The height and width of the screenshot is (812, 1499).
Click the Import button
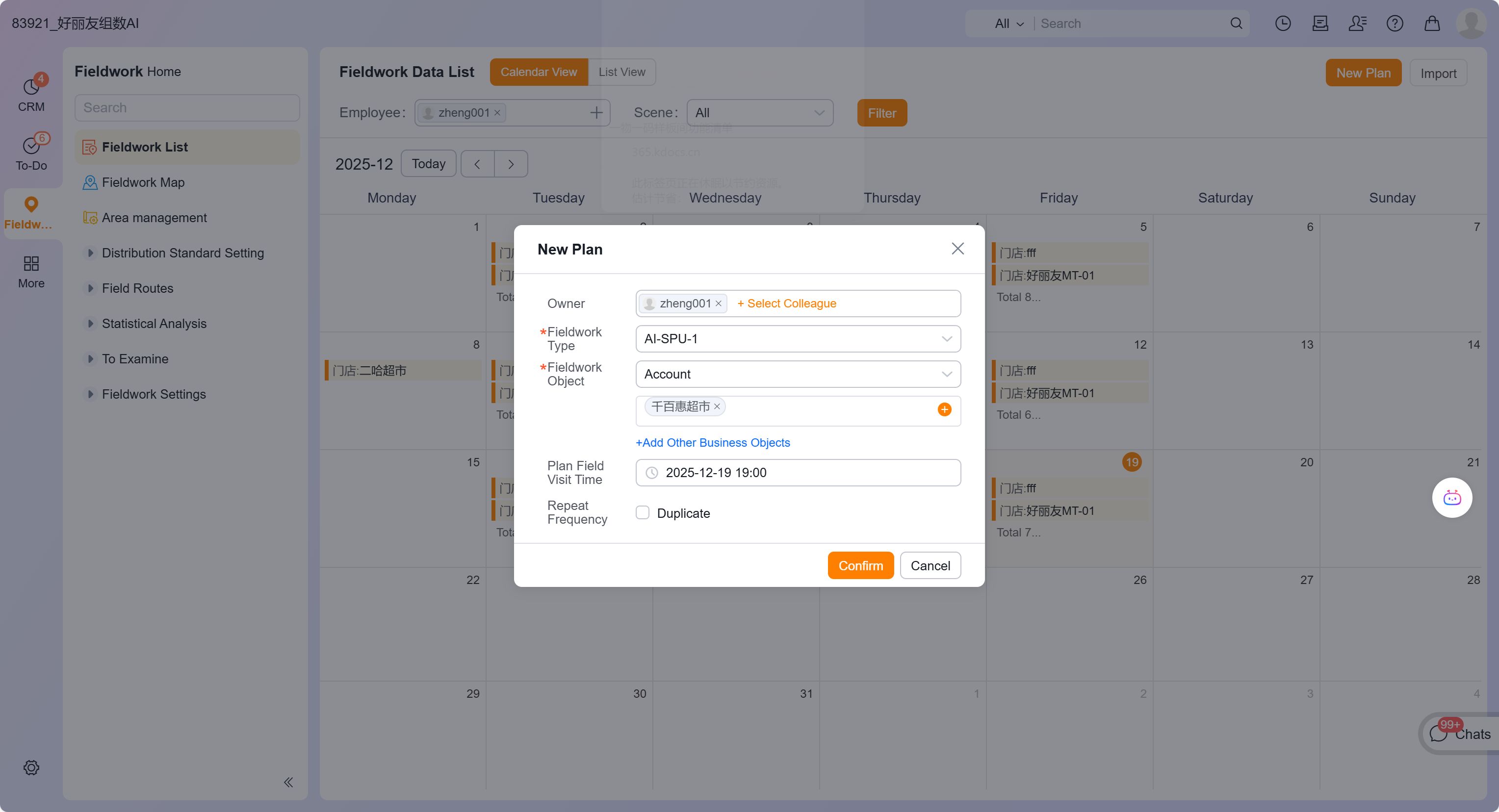point(1438,73)
